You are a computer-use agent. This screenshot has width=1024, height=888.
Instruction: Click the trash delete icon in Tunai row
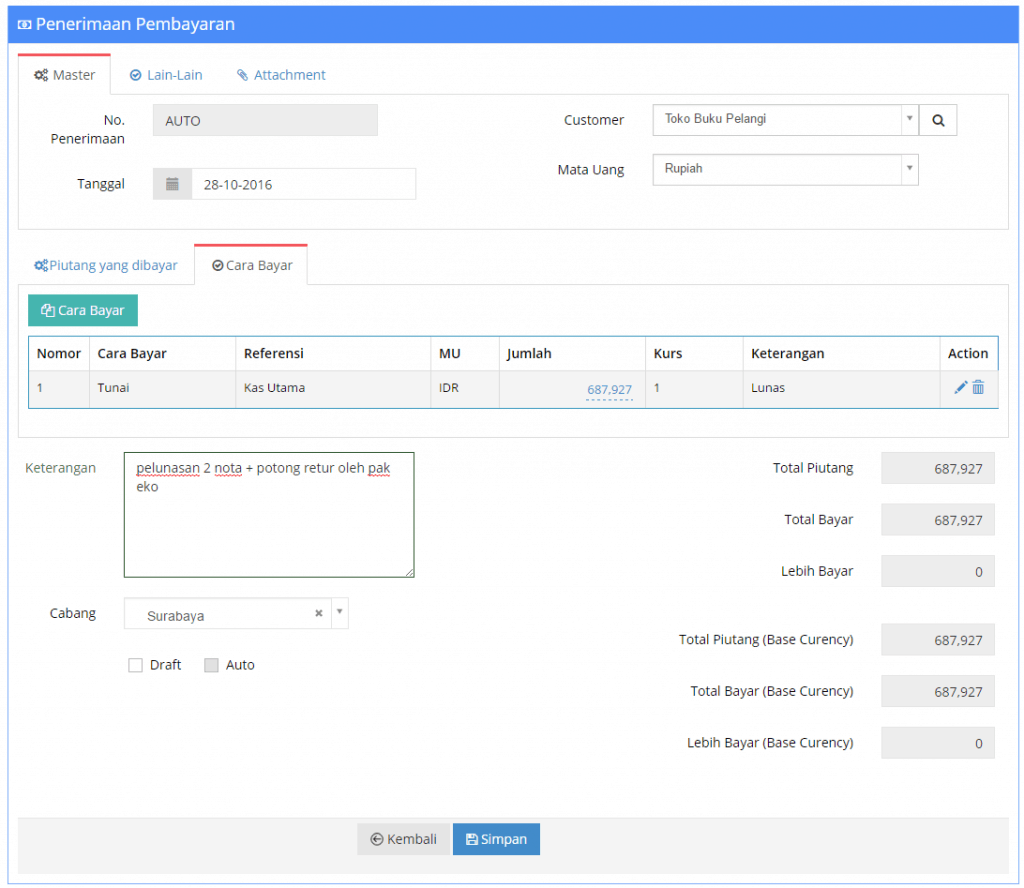pos(978,387)
